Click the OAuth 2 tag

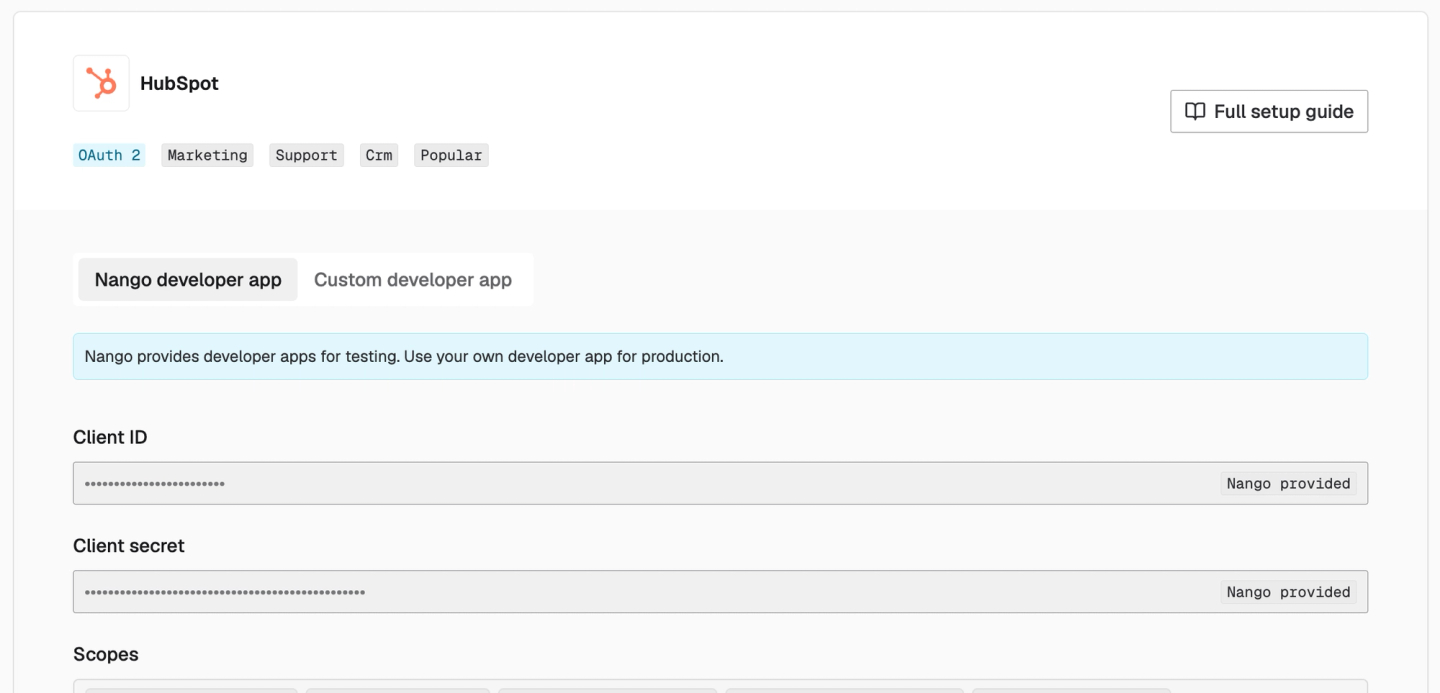(109, 155)
